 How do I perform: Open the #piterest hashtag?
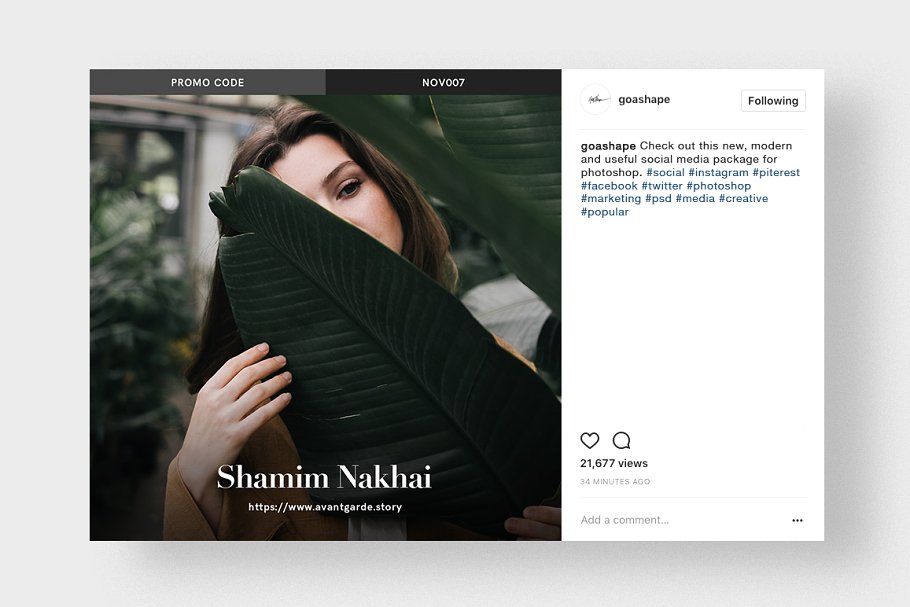pos(776,172)
